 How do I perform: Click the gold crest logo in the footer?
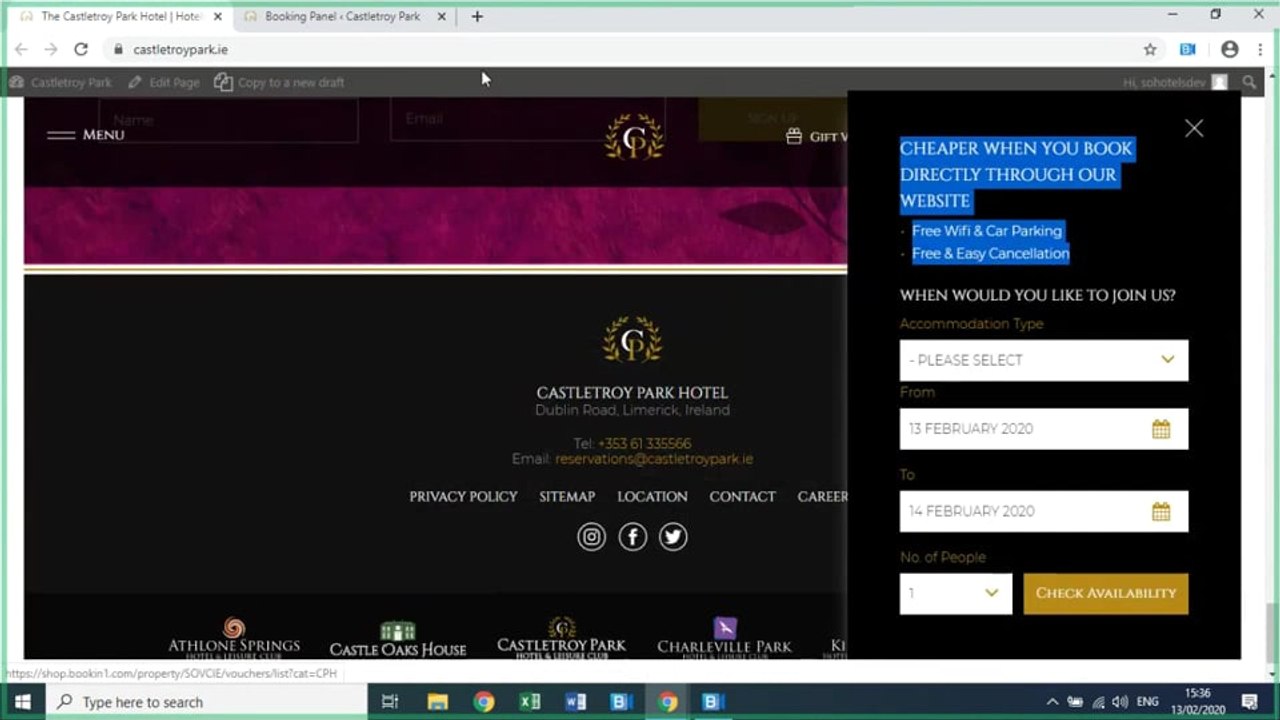pyautogui.click(x=633, y=340)
